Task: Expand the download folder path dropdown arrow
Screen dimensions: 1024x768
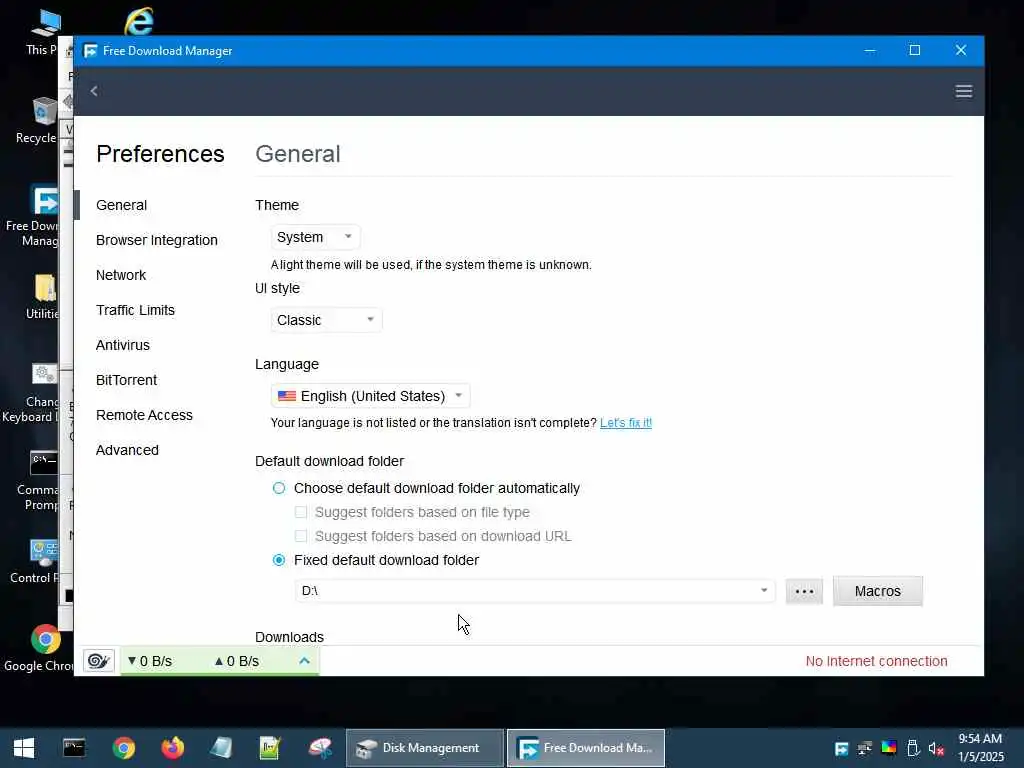Action: [763, 590]
